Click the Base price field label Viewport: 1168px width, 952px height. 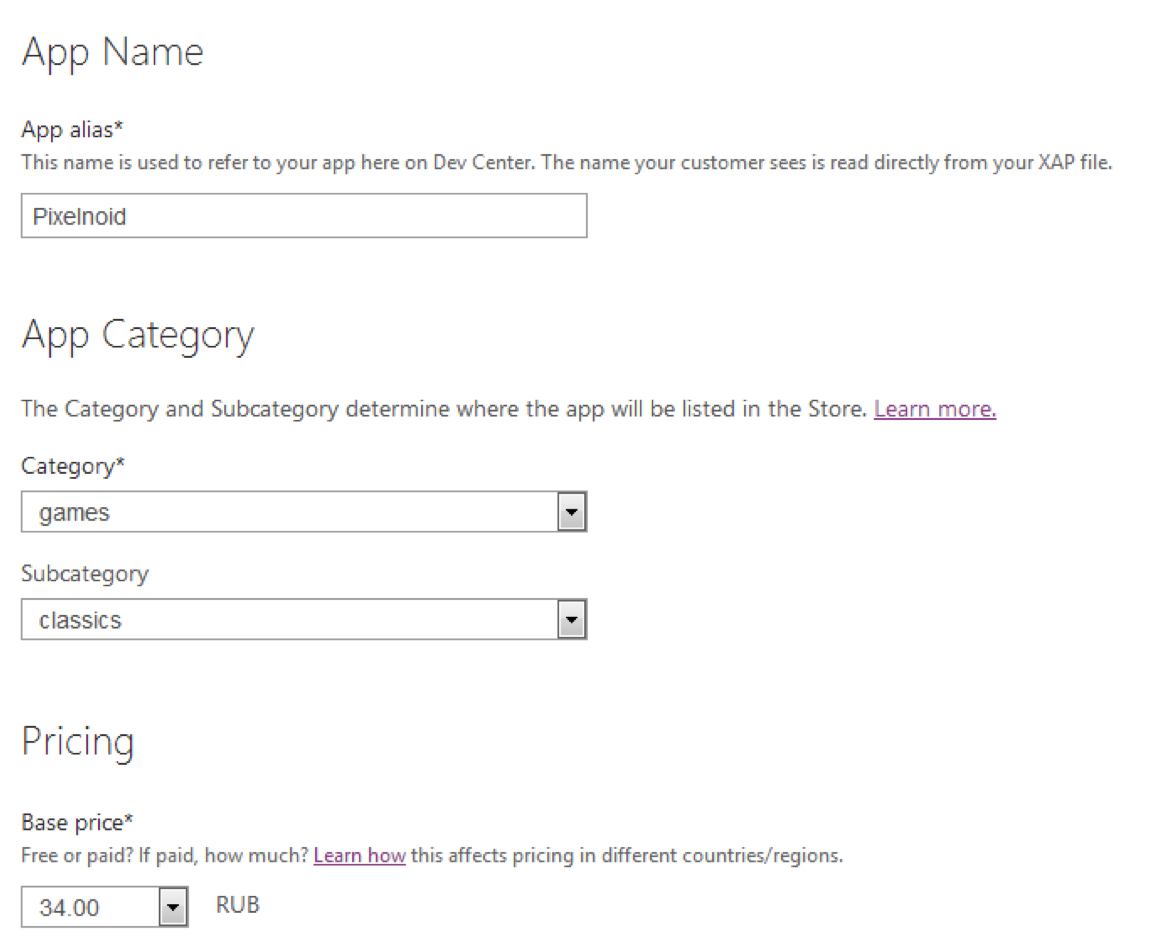tap(77, 822)
